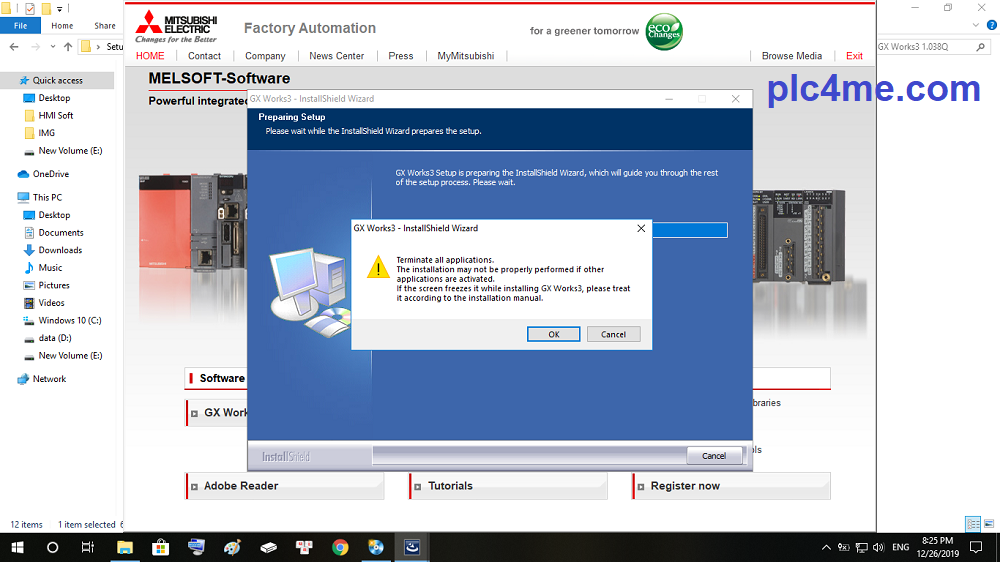Image resolution: width=1000 pixels, height=562 pixels.
Task: Click the Windows Start button
Action: pos(17,547)
